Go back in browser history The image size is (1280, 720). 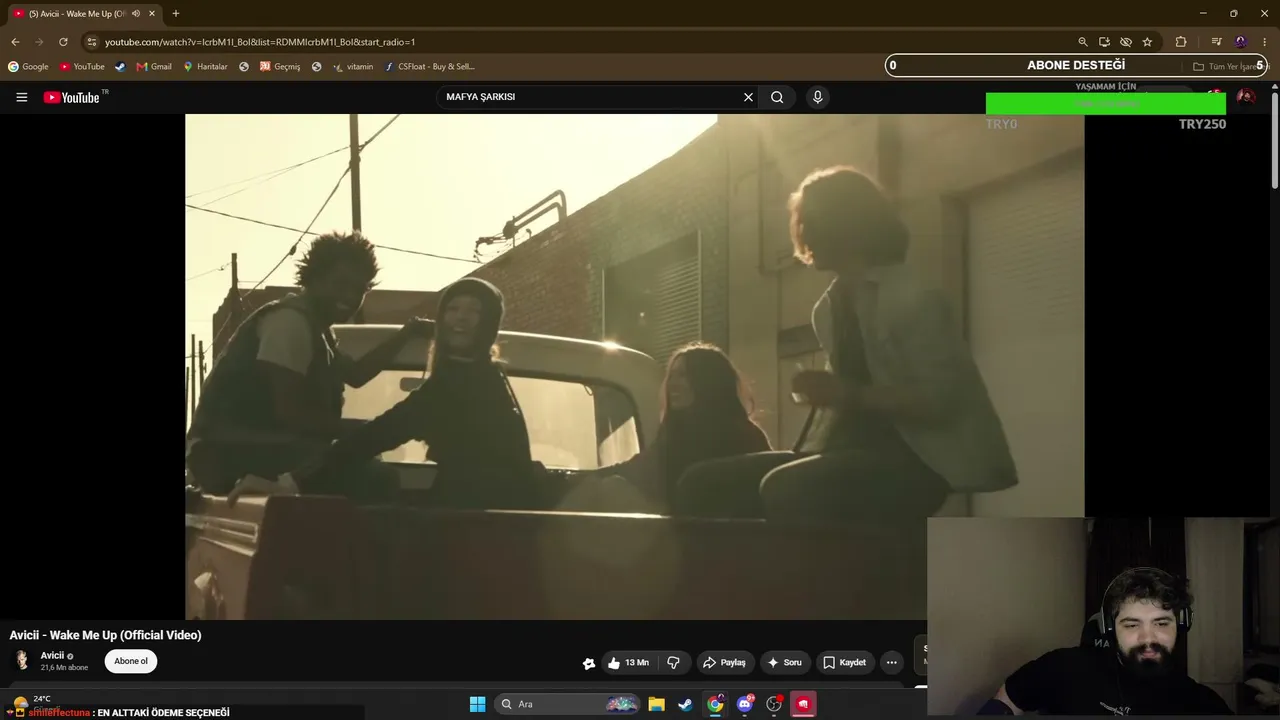15,42
